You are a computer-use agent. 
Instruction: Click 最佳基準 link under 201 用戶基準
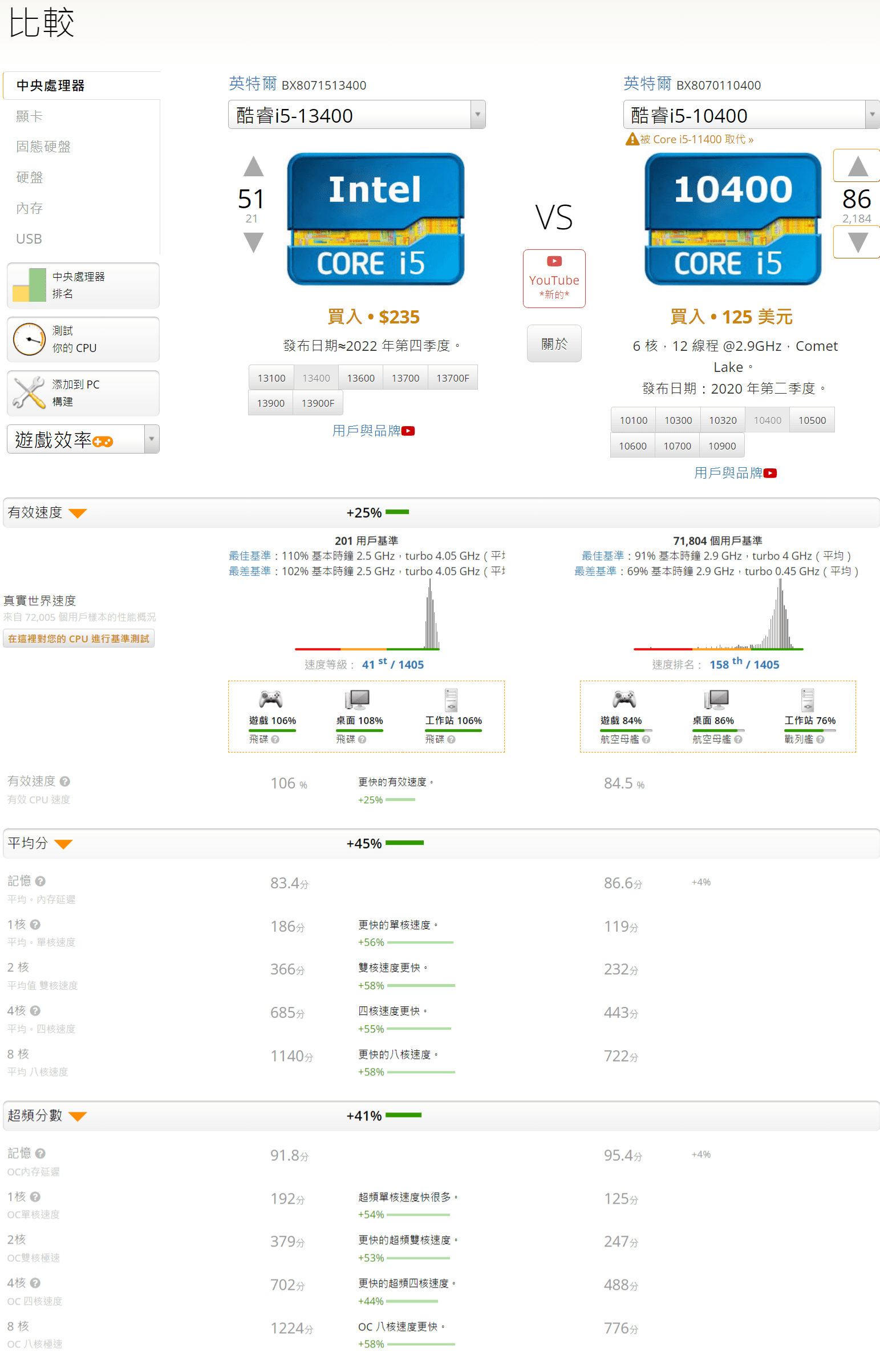[250, 556]
